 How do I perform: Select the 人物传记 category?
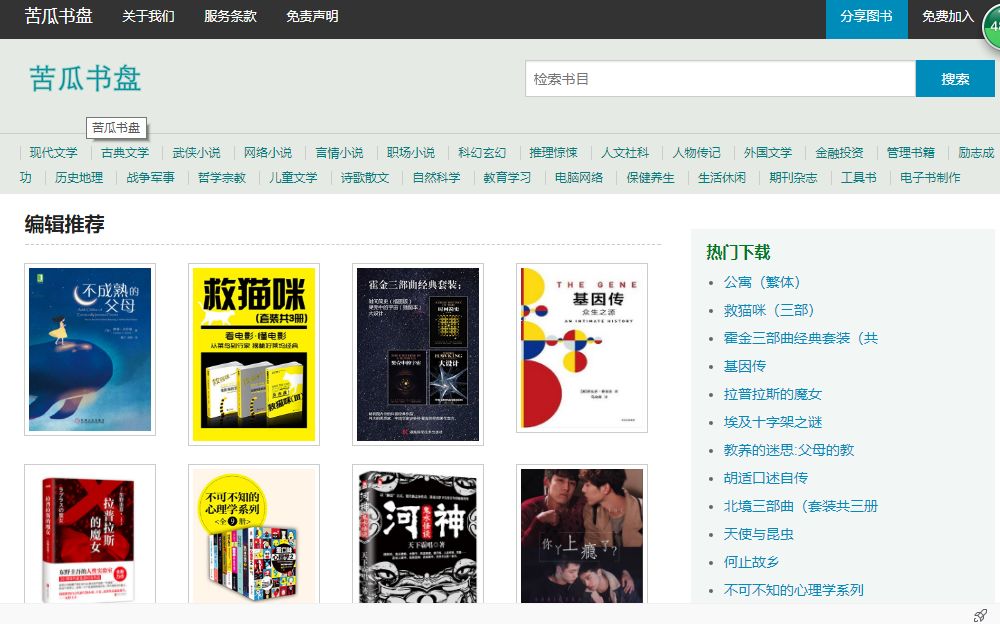click(x=696, y=152)
